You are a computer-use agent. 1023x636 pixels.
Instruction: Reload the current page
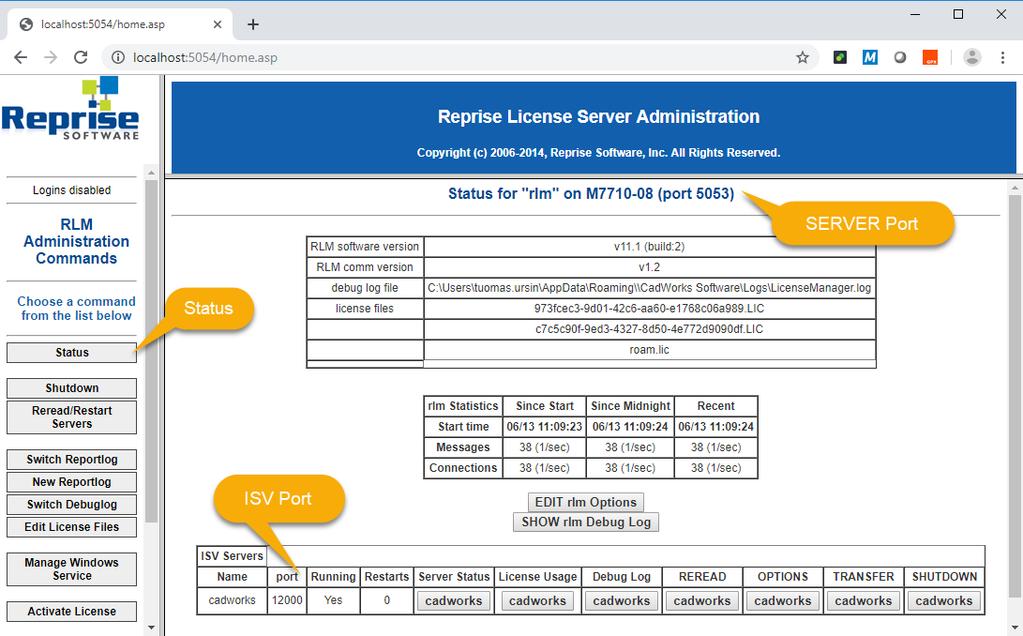80,57
